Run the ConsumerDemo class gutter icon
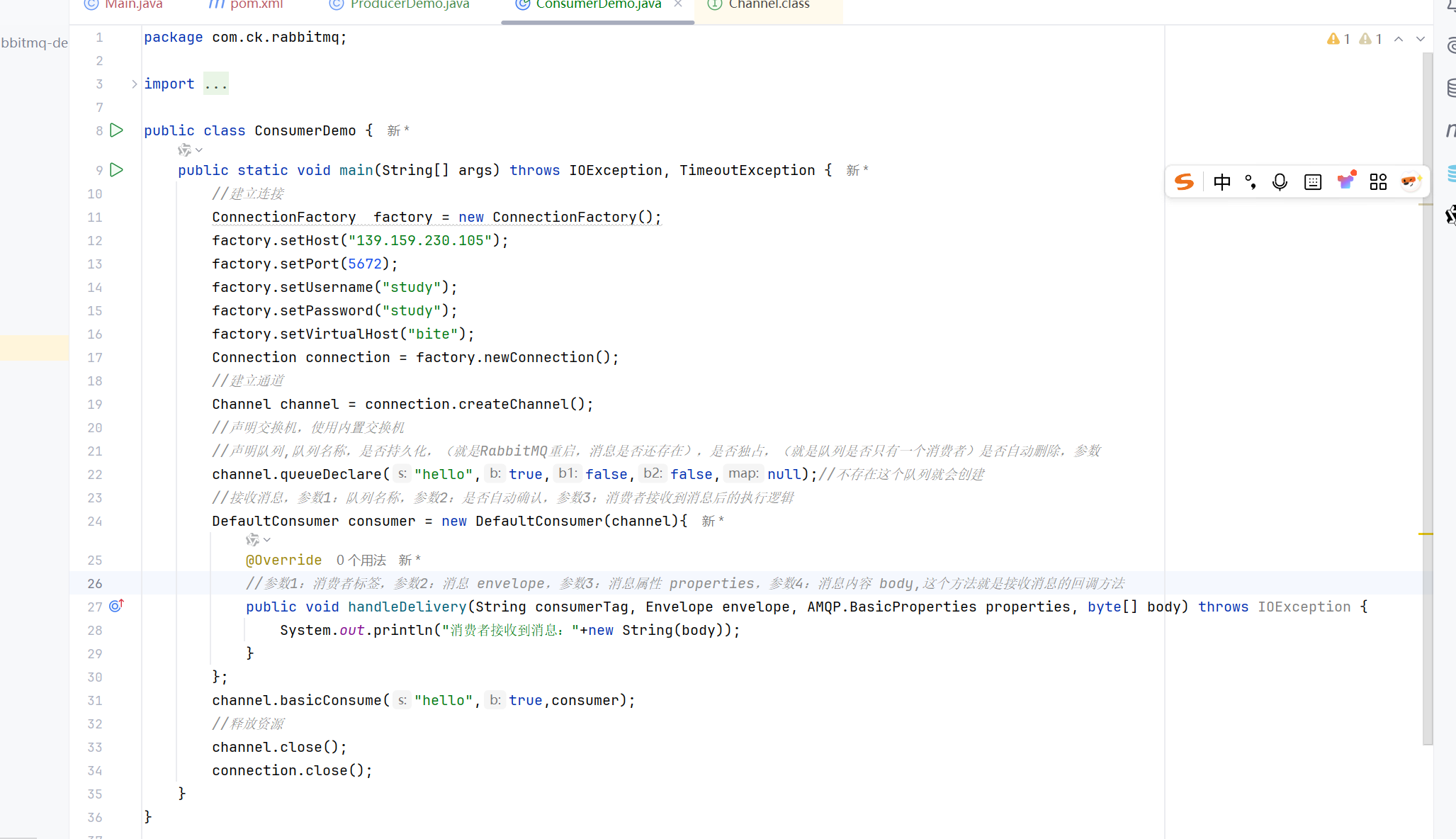This screenshot has width=1456, height=839. point(117,130)
